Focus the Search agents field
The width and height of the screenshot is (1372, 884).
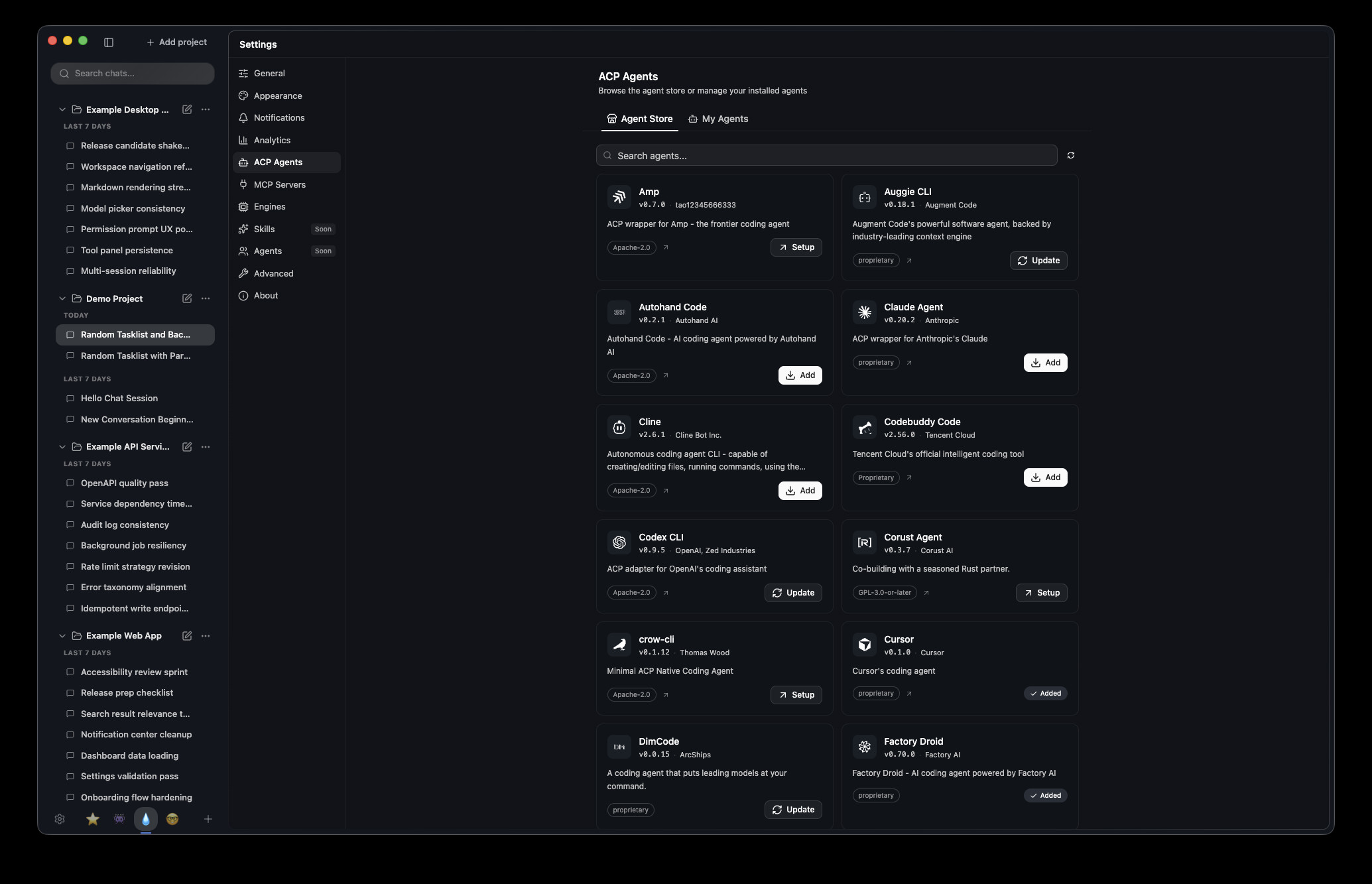point(827,156)
